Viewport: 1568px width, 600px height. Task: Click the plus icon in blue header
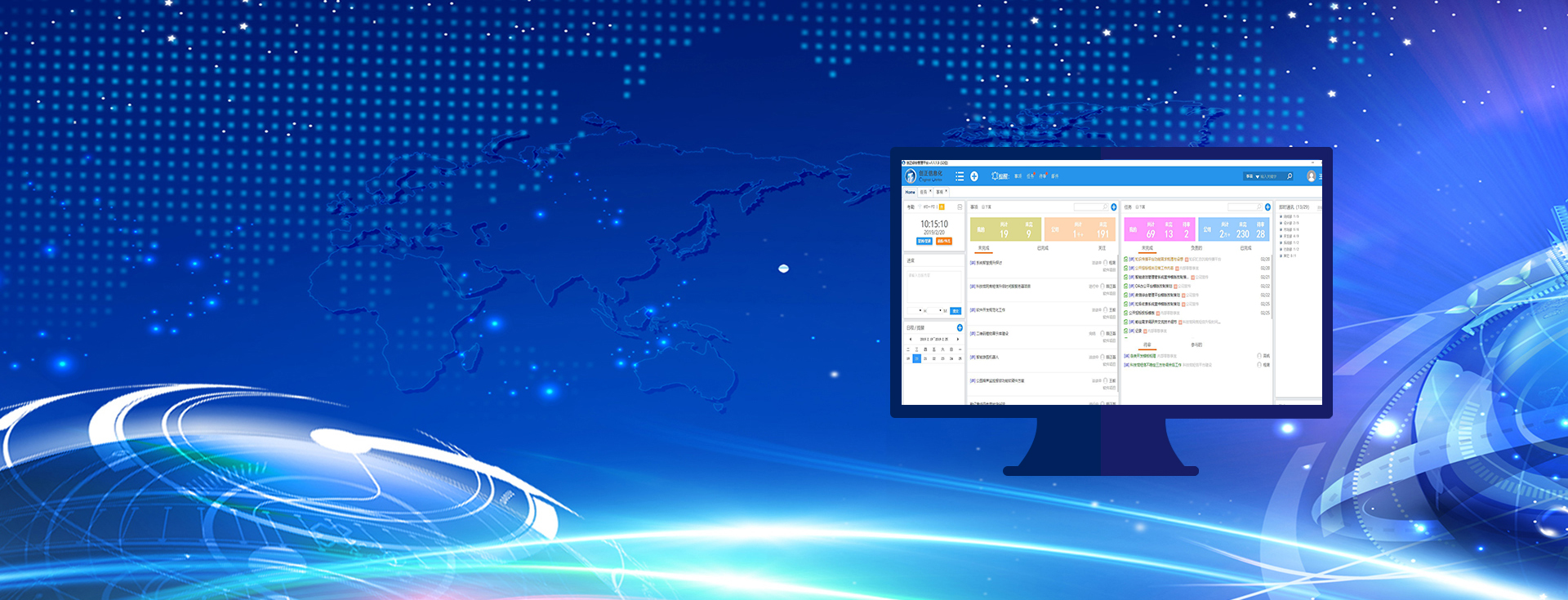[x=974, y=176]
